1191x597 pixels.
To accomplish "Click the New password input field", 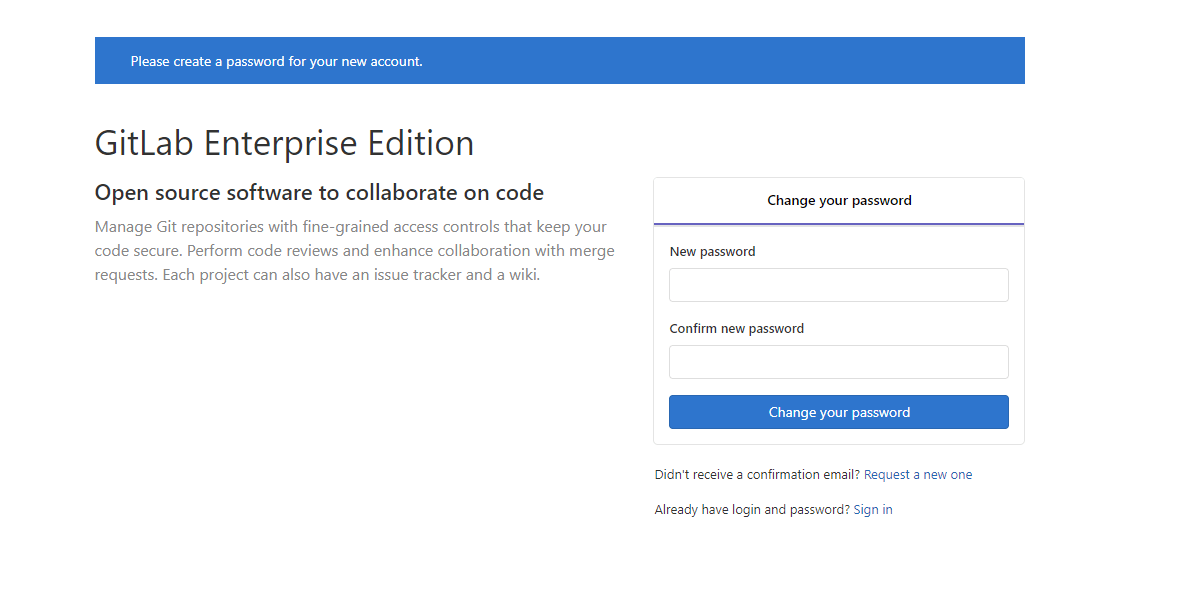I will [839, 285].
